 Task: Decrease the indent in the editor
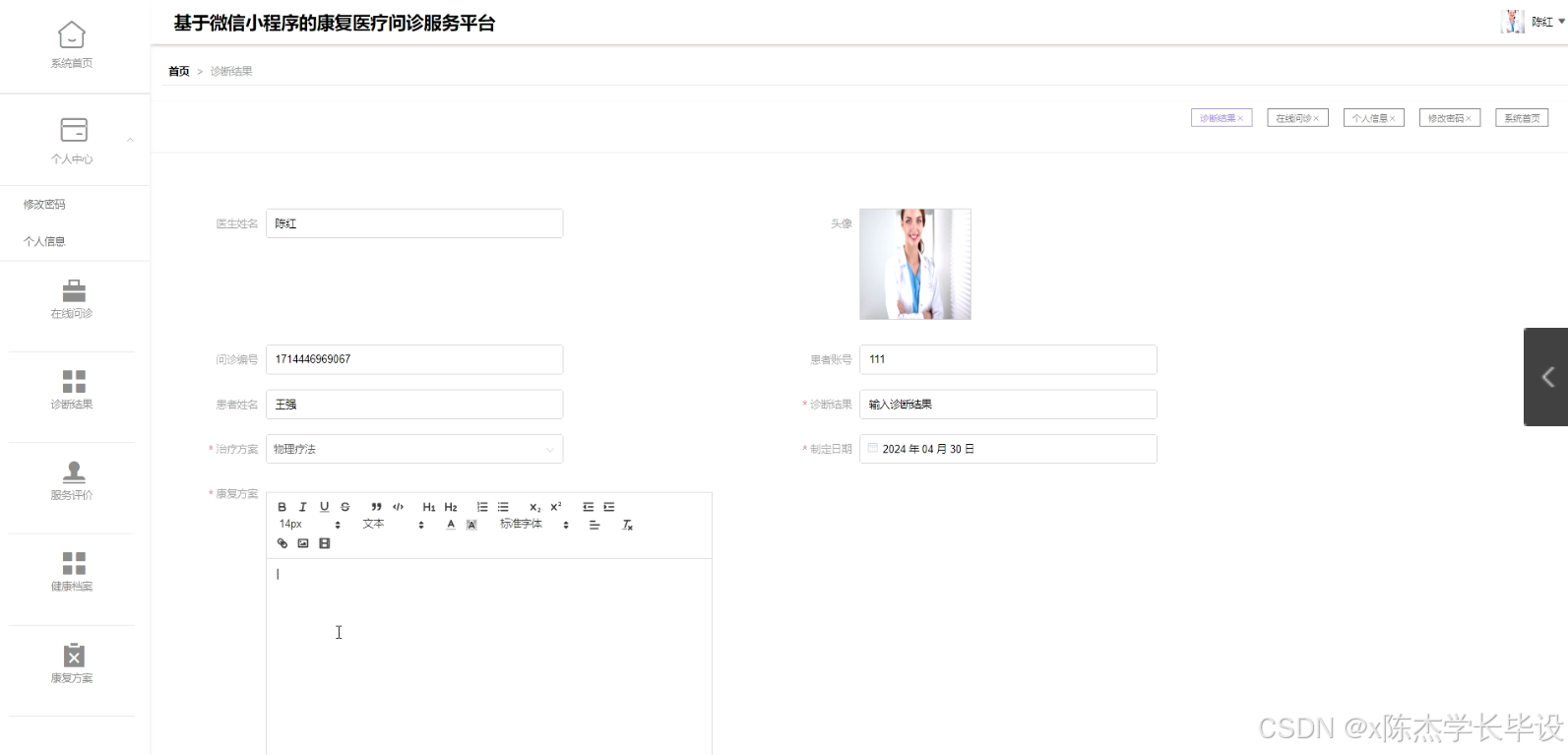588,507
